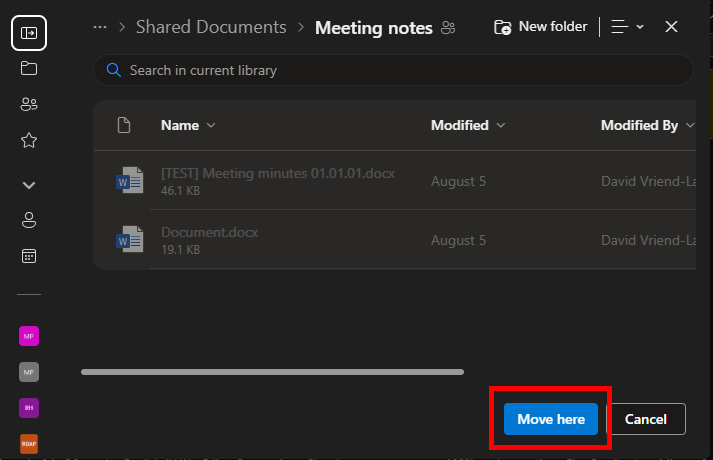Viewport: 713px width, 460px height.
Task: Open the shared people icon in sidebar
Action: tap(28, 105)
